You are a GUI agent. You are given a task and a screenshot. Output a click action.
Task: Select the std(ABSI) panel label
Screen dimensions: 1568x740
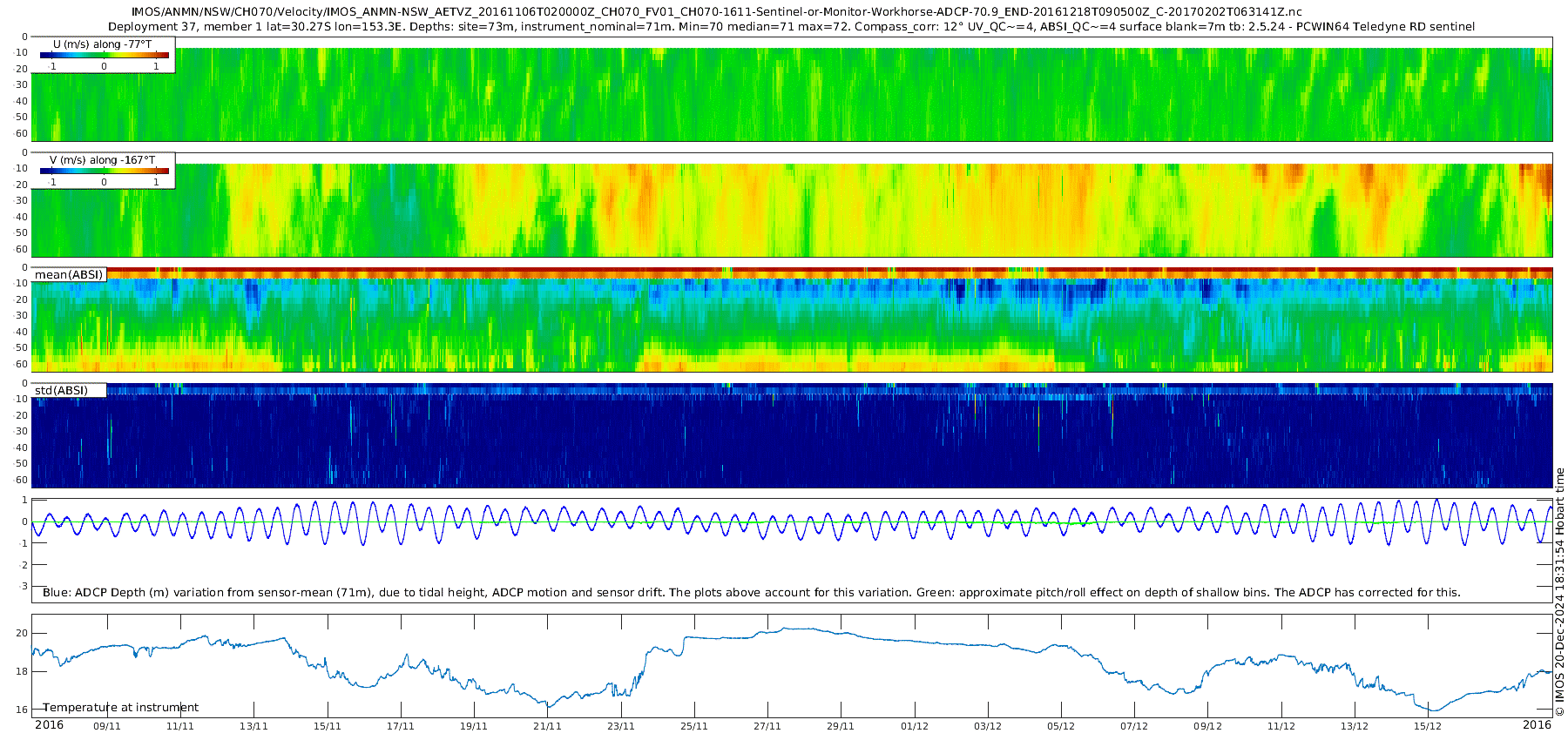point(61,390)
